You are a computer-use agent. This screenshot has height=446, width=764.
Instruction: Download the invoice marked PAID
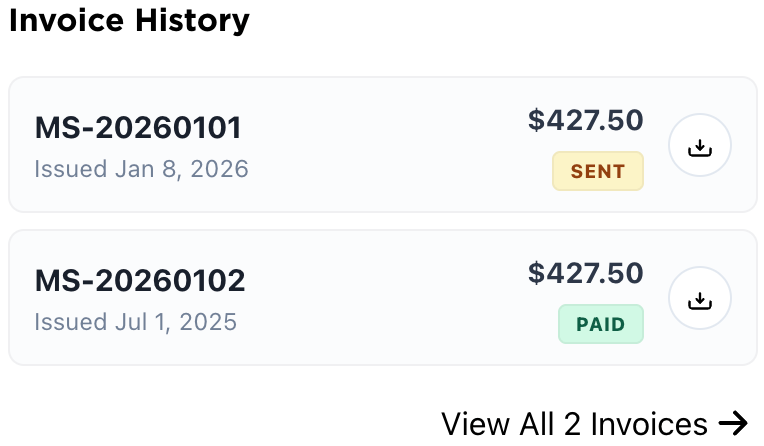point(700,299)
